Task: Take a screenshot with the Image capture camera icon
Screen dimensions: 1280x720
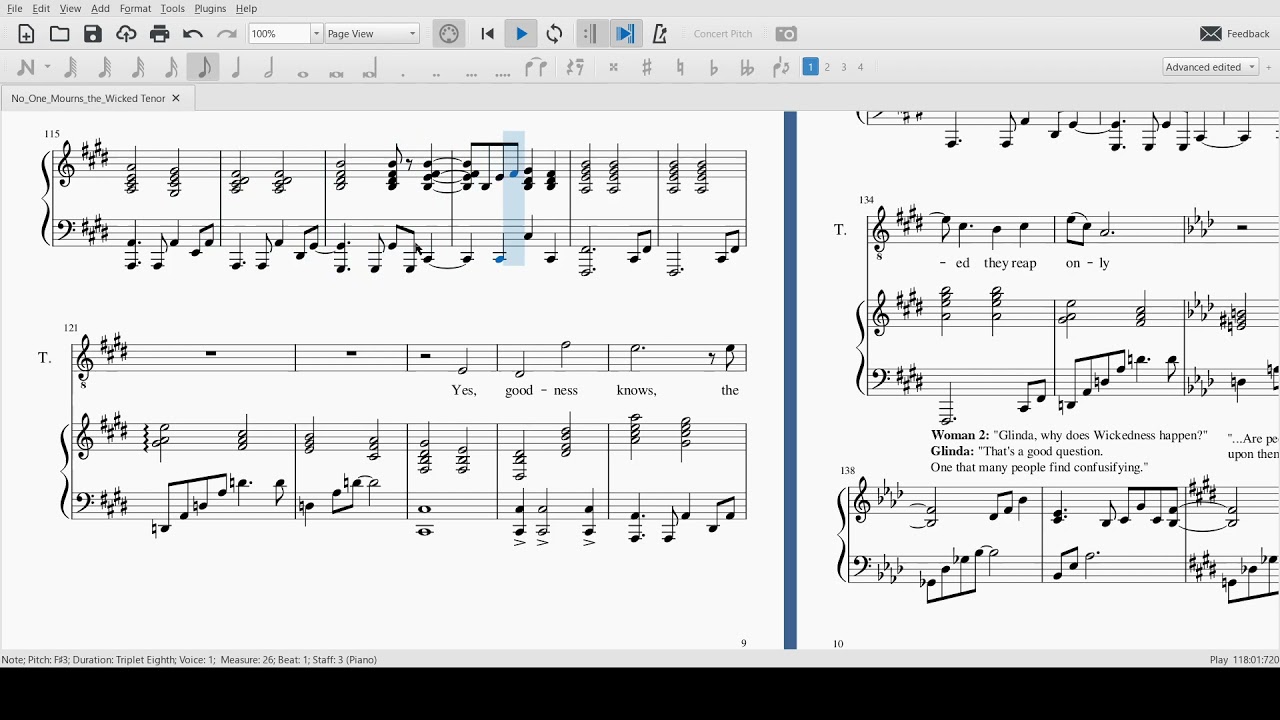Action: pyautogui.click(x=787, y=34)
